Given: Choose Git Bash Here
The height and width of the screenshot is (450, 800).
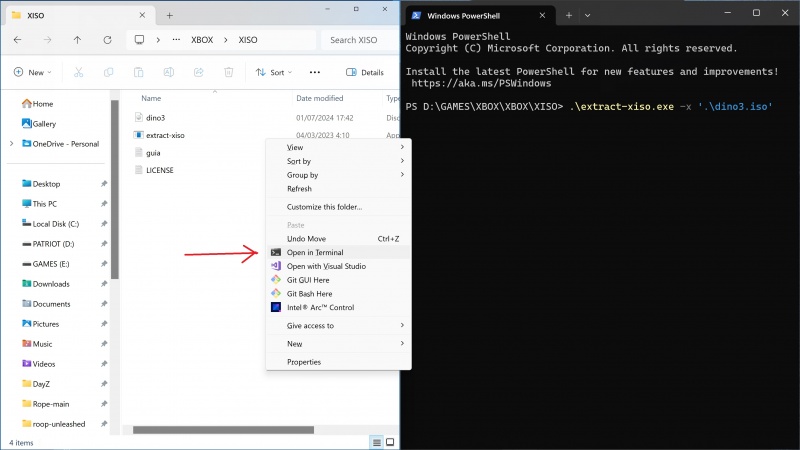Looking at the screenshot, I should click(x=339, y=293).
